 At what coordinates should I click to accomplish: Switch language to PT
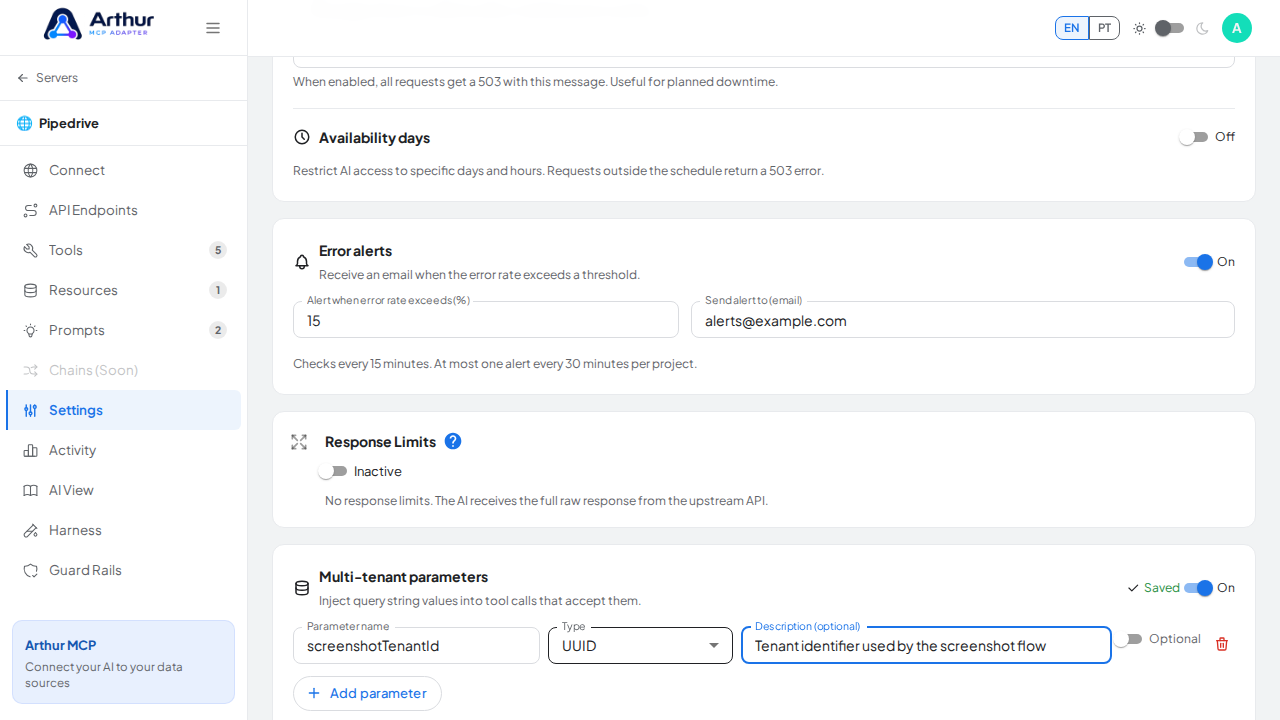(x=1104, y=28)
